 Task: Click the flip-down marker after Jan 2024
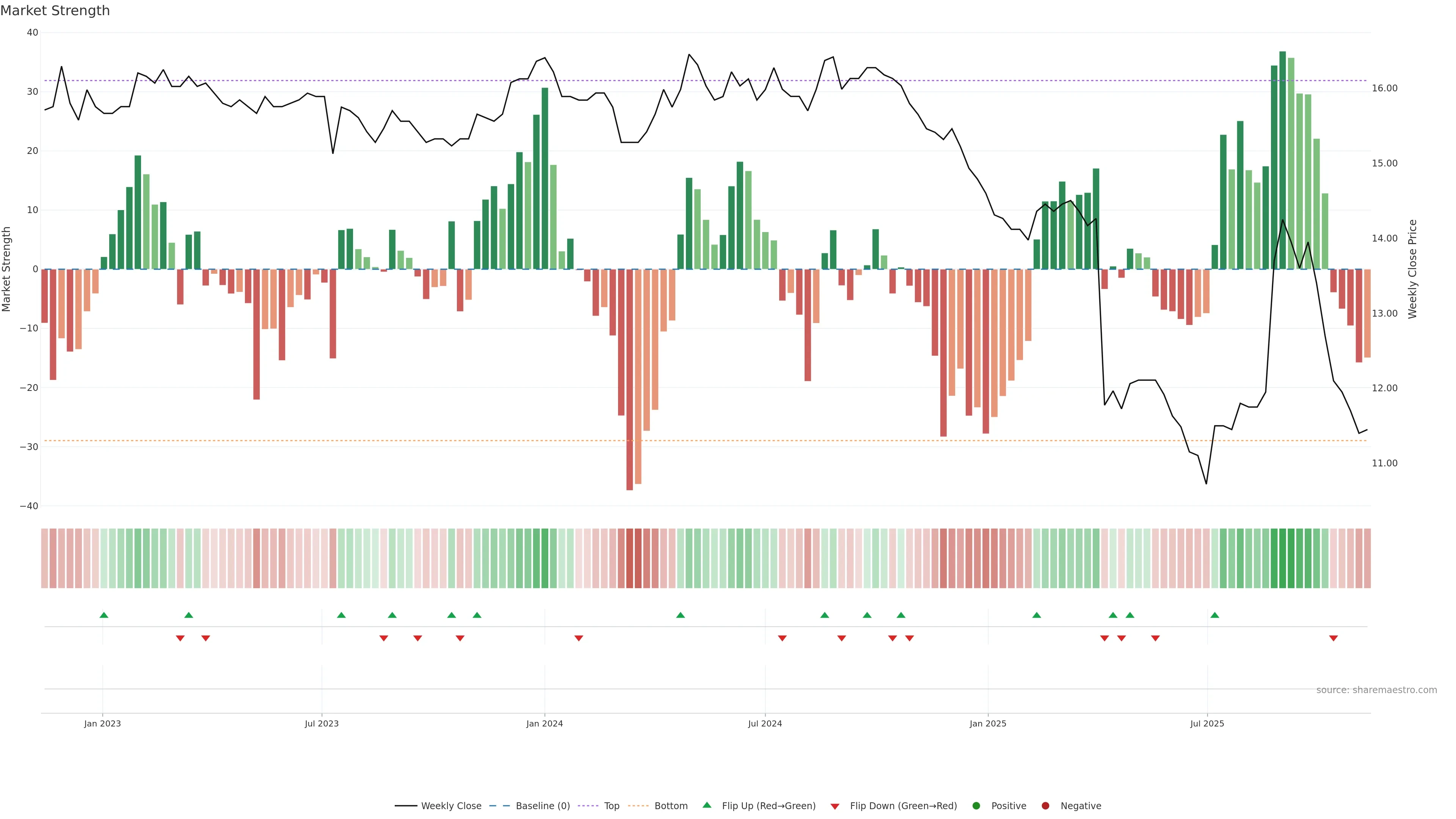(579, 638)
